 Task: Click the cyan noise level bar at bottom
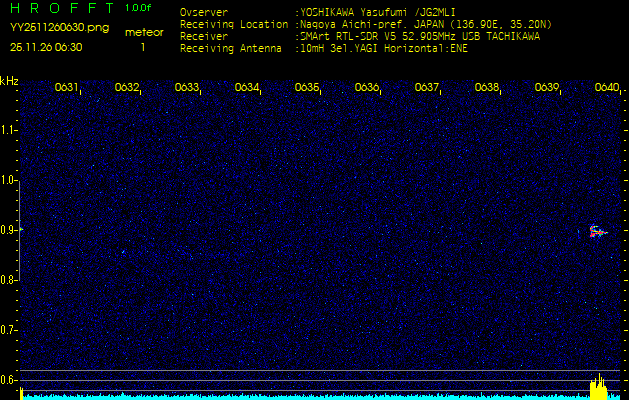click(300, 396)
